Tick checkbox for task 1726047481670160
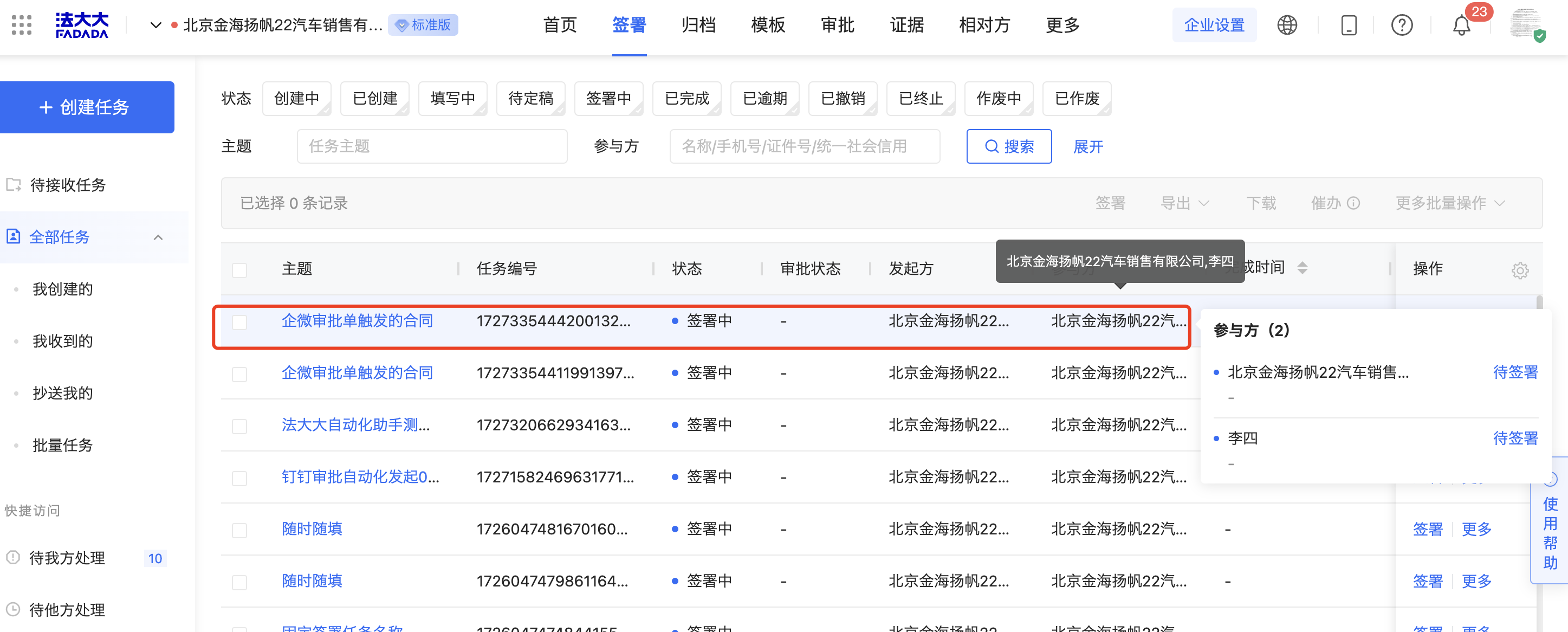1568x632 pixels. point(240,530)
